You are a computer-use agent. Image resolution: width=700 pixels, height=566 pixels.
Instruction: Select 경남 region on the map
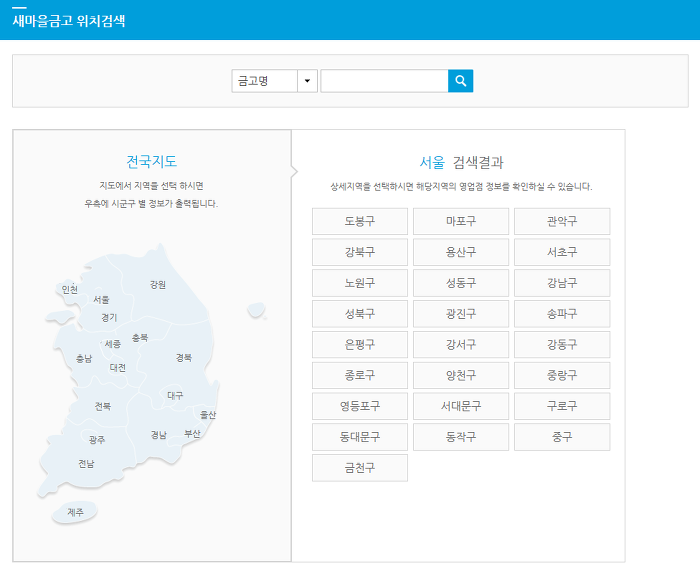pyautogui.click(x=158, y=435)
